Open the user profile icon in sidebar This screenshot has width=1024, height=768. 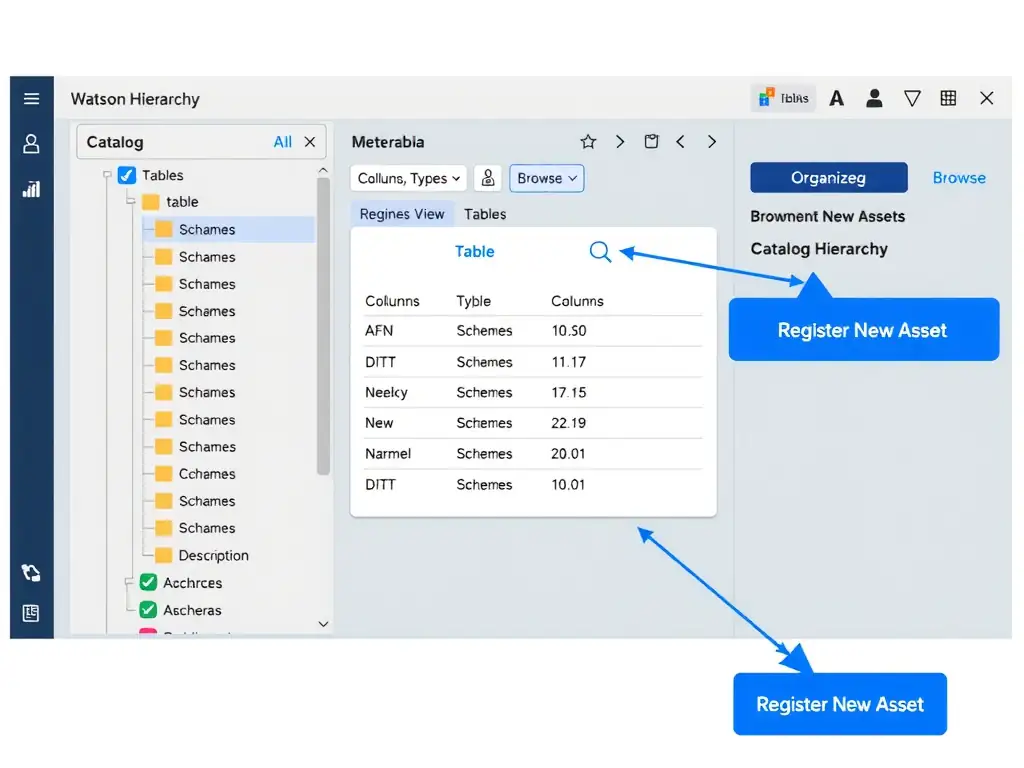pos(31,144)
